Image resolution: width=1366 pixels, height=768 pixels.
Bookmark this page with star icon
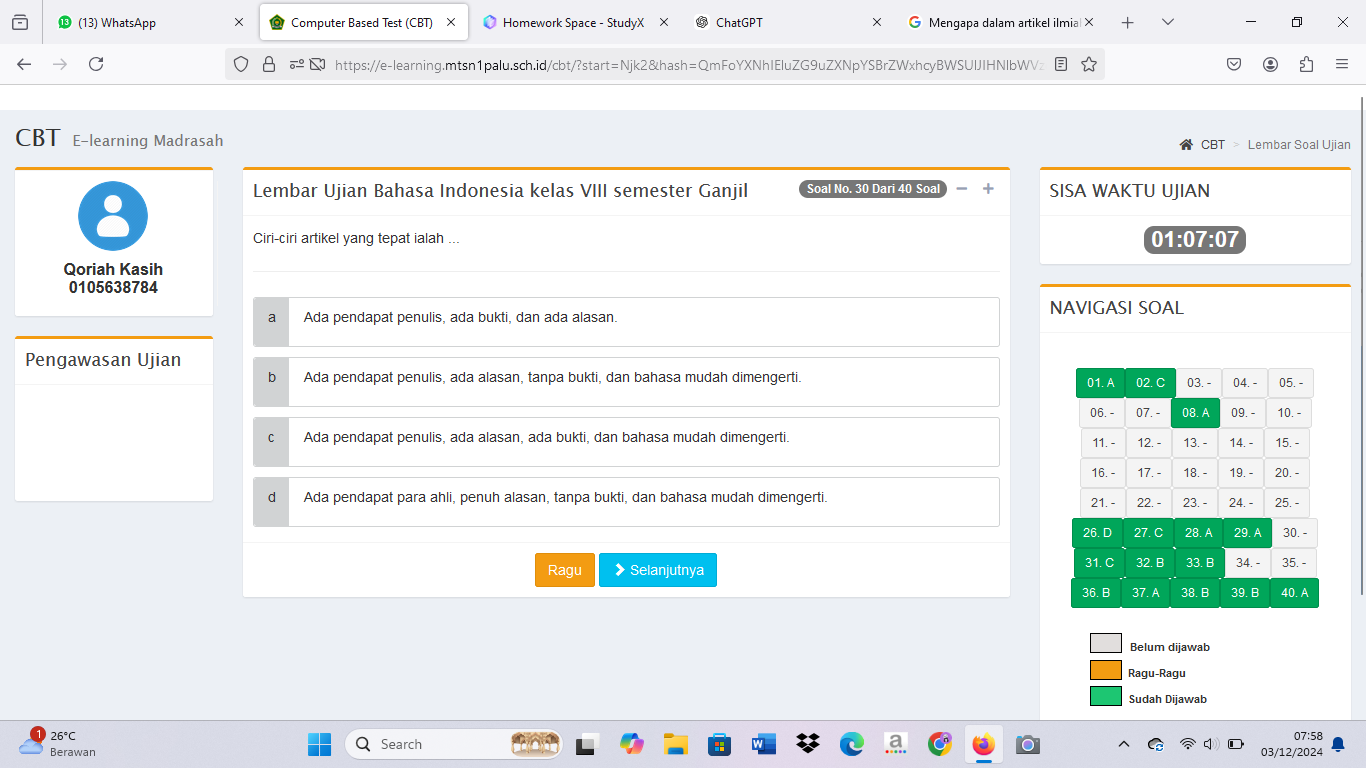pyautogui.click(x=1089, y=64)
